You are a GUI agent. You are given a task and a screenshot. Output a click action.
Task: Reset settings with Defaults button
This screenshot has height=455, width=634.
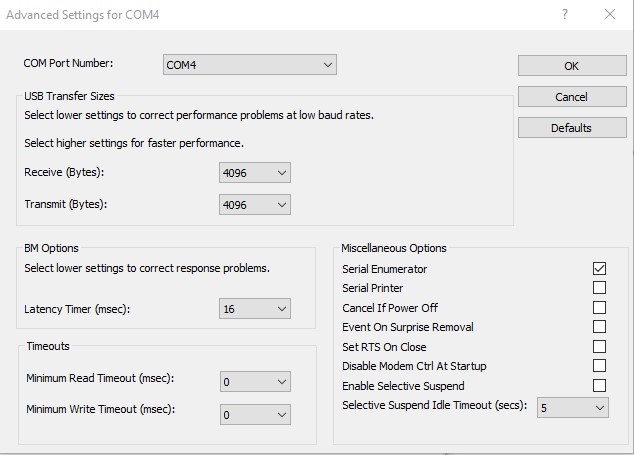tap(571, 128)
